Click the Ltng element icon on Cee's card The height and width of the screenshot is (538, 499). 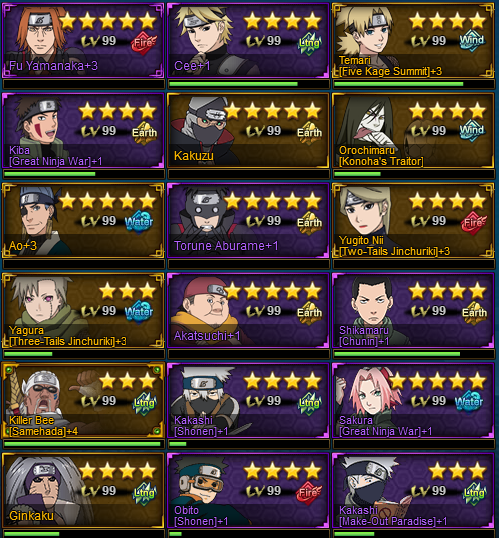tap(309, 43)
